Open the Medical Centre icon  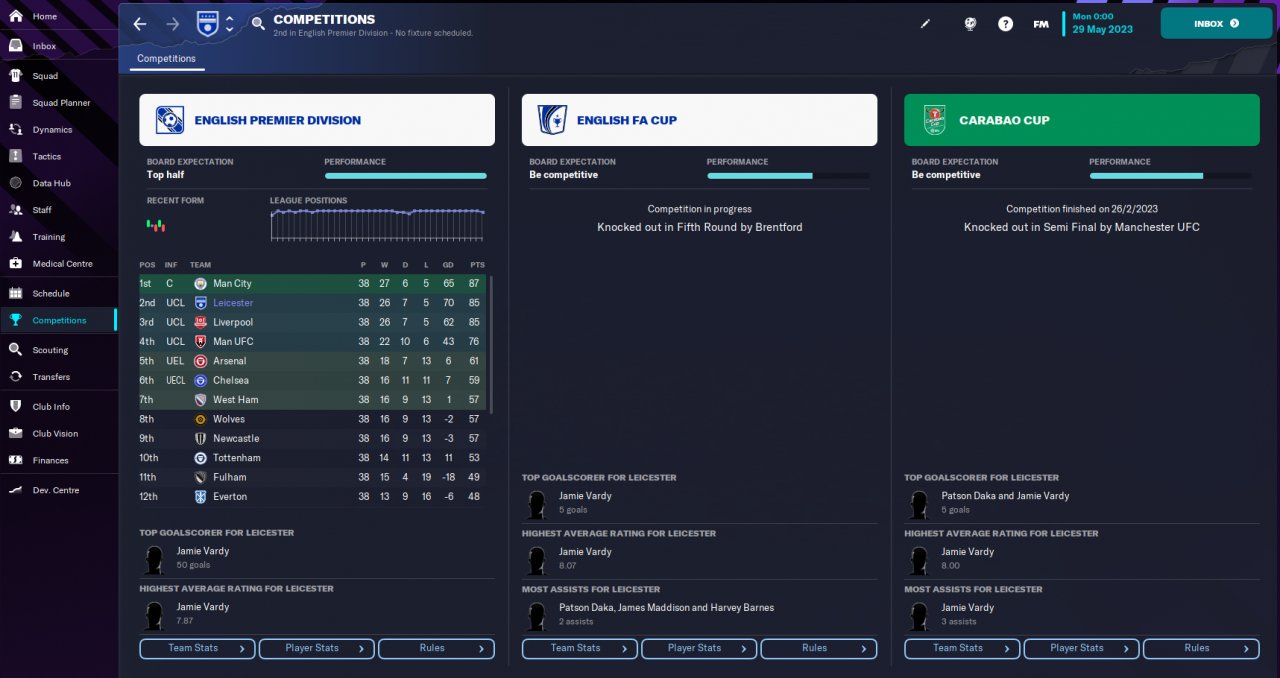pos(15,264)
